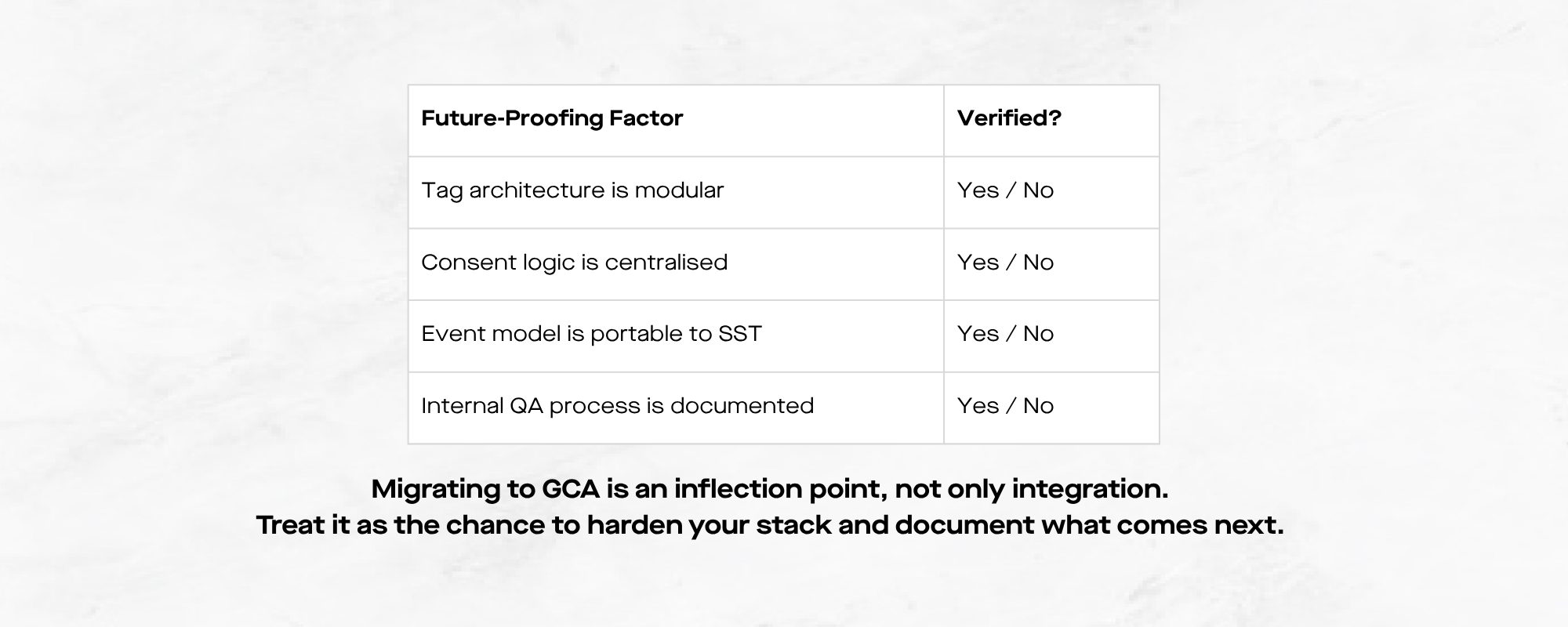The height and width of the screenshot is (627, 1568).
Task: Click "Yes" in the Internal QA row
Action: pos(978,406)
